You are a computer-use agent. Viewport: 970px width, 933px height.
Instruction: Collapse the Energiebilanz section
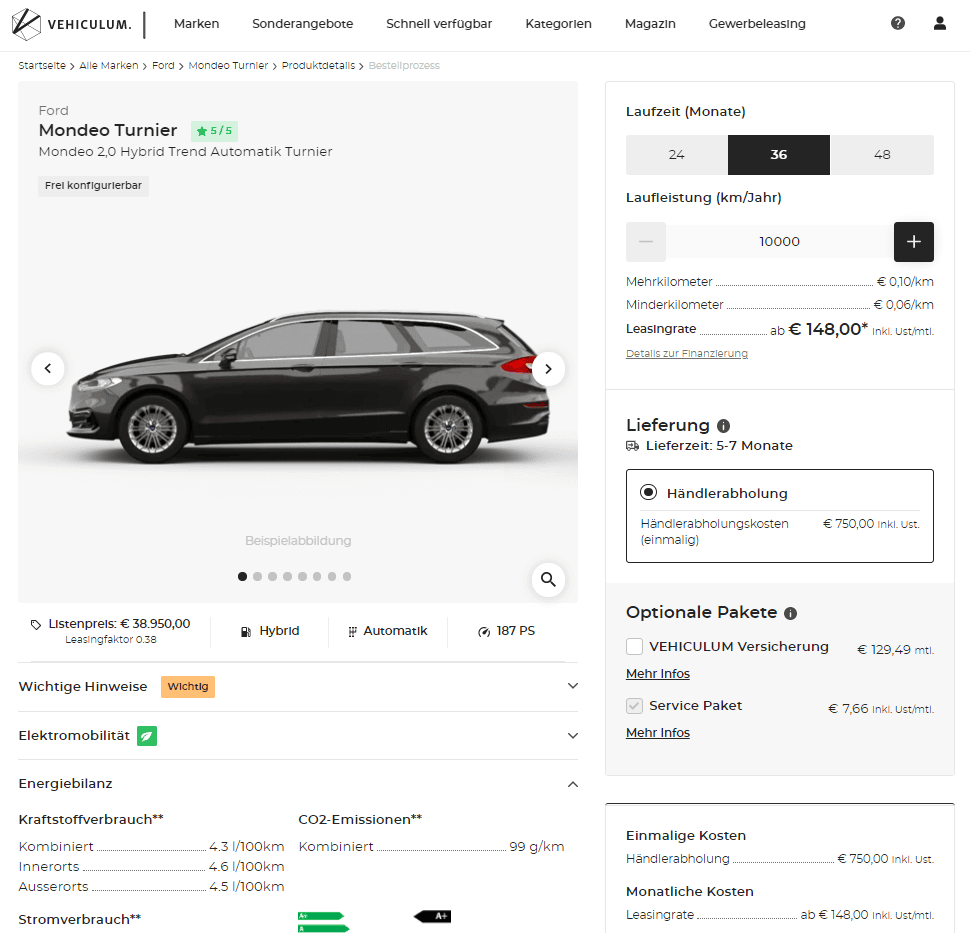click(298, 784)
